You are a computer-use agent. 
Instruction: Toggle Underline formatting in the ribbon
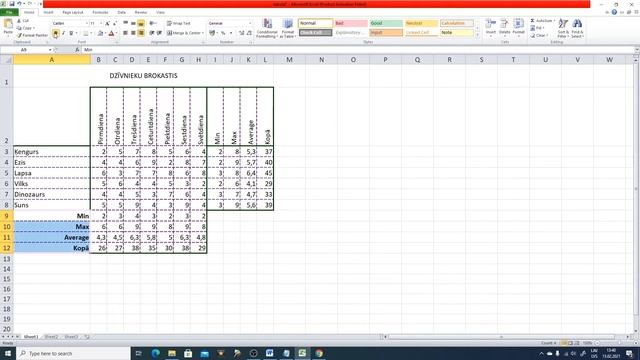coord(71,33)
